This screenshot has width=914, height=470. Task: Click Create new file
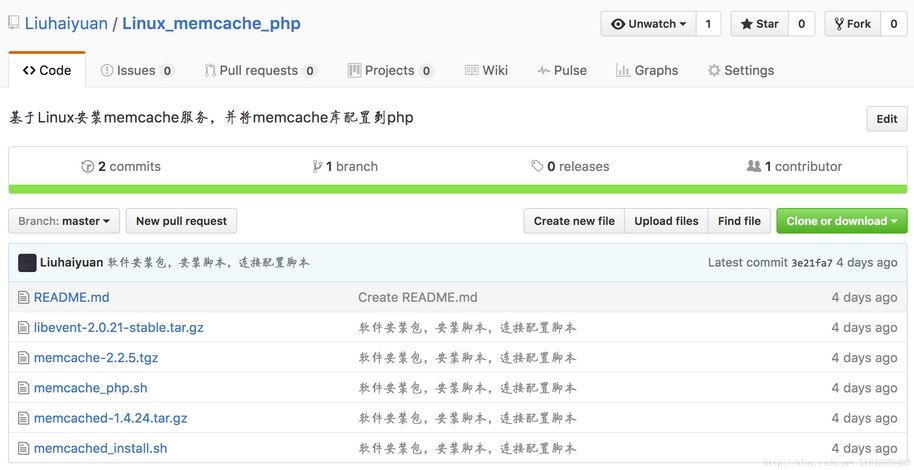pyautogui.click(x=574, y=221)
